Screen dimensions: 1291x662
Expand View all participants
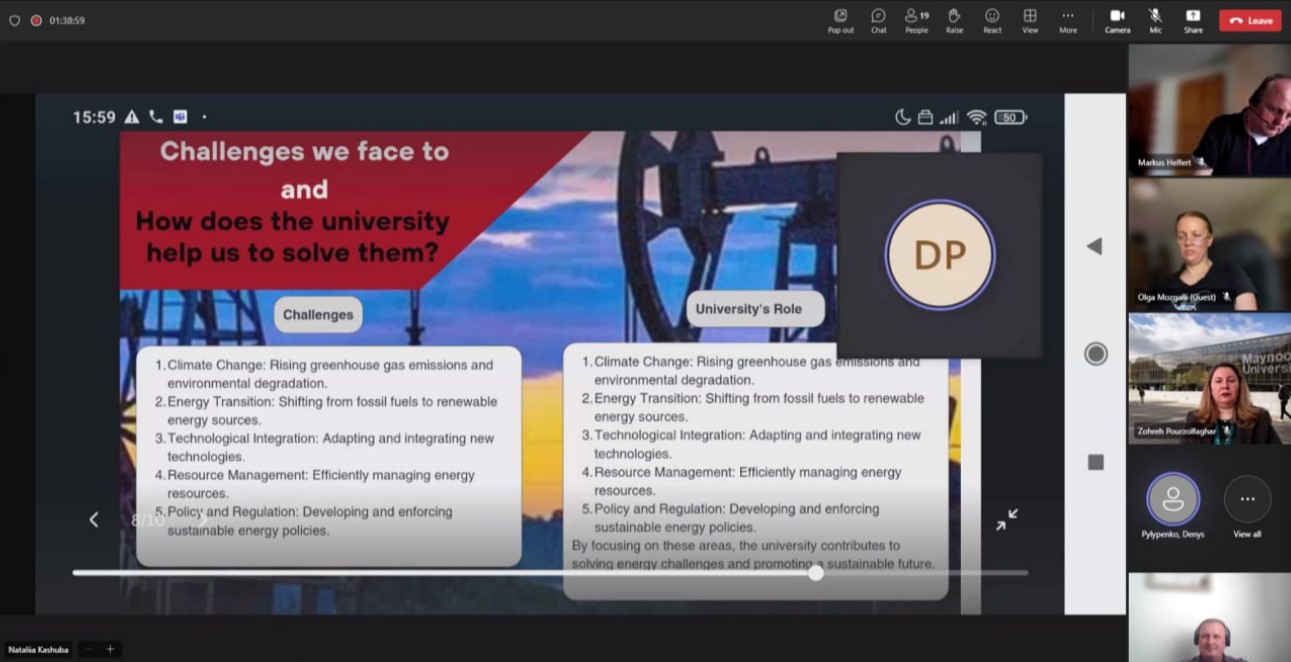1247,505
